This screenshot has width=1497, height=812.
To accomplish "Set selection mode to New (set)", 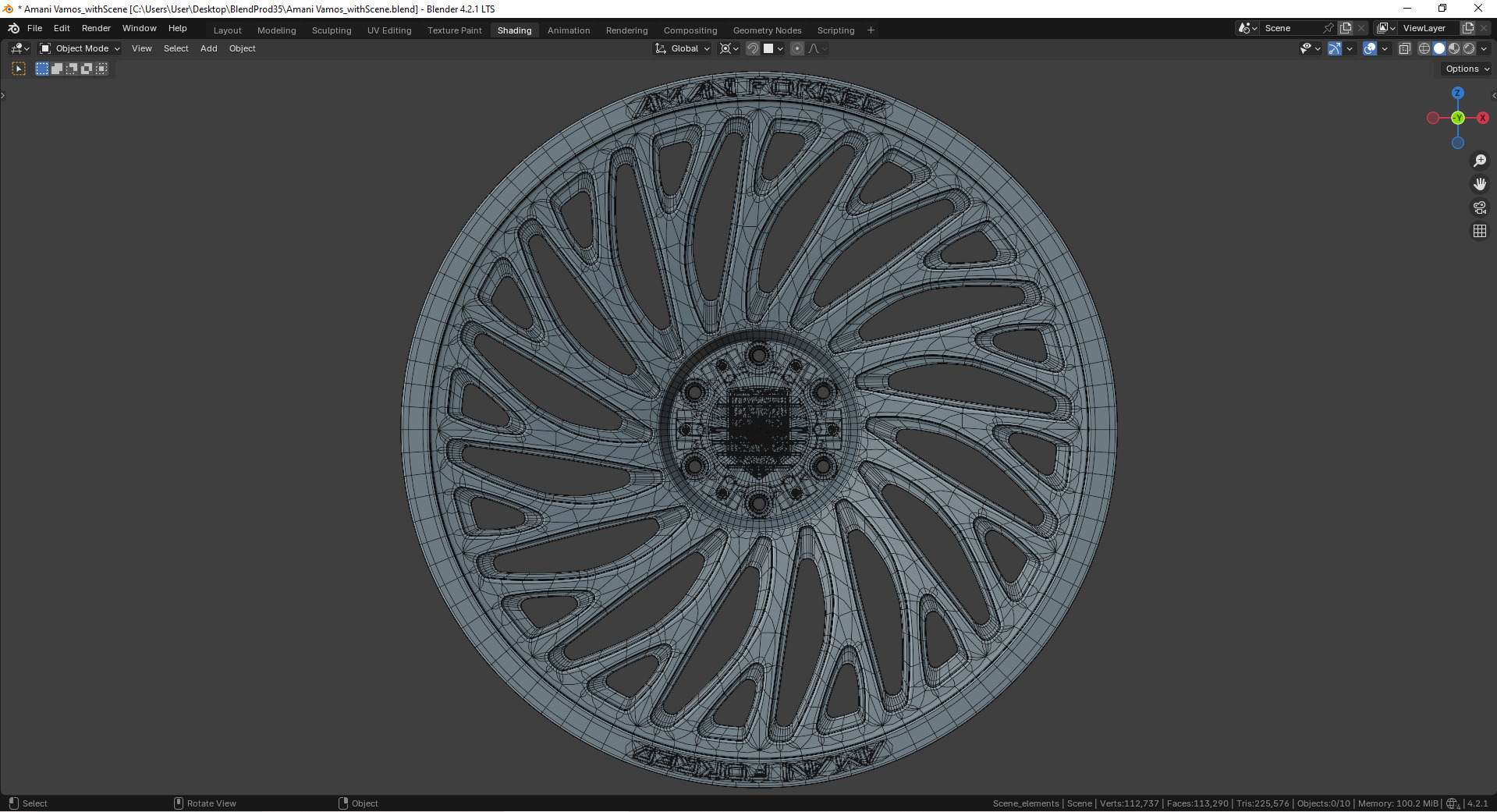I will click(42, 69).
